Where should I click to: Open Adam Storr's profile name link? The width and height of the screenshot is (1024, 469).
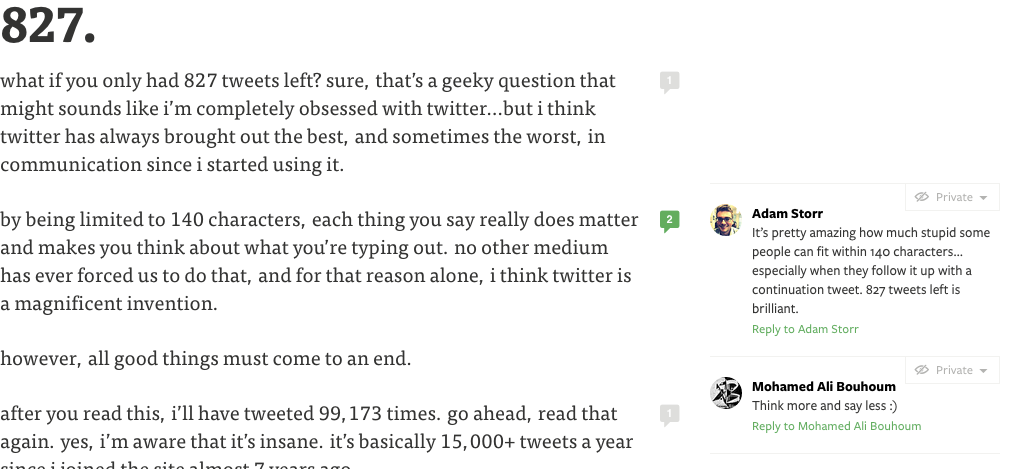[787, 213]
